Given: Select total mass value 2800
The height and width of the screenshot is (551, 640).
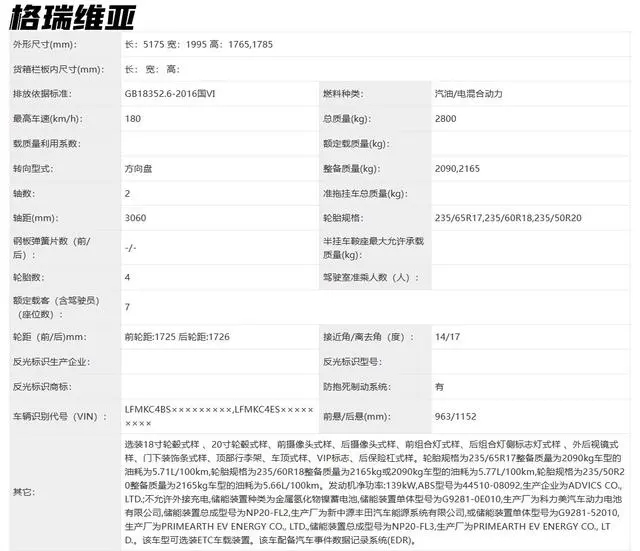Looking at the screenshot, I should click(x=445, y=119).
